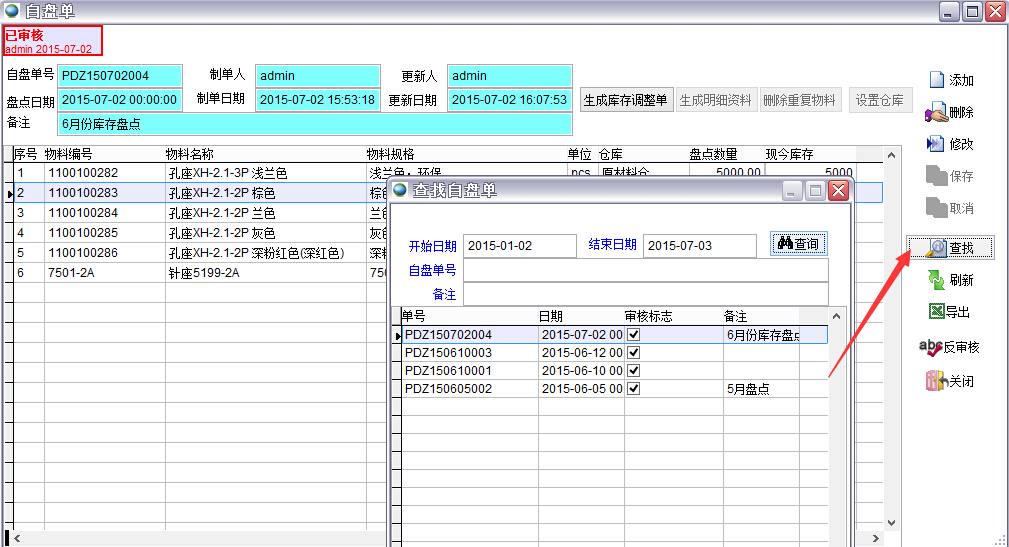Focus the 自盘单号 field in search dialog
This screenshot has width=1009, height=547.
[645, 270]
